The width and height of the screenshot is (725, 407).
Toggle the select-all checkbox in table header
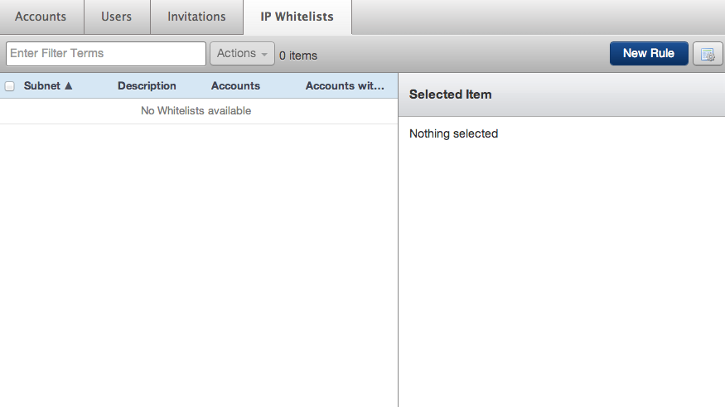(x=9, y=86)
